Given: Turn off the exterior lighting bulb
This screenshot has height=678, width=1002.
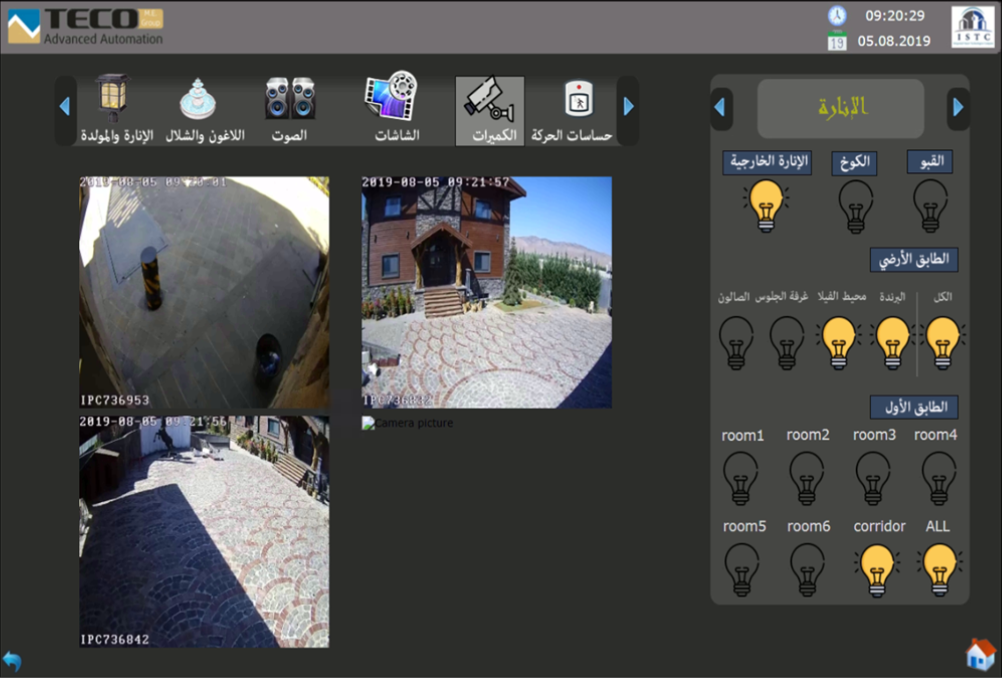Looking at the screenshot, I should 766,206.
